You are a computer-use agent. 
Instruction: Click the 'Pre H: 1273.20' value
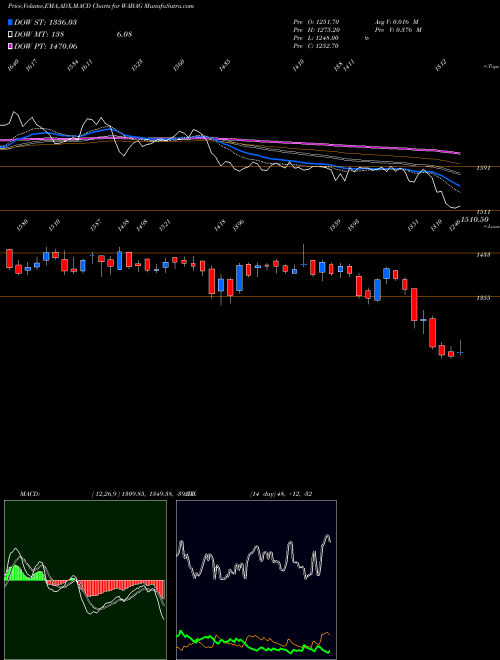316,30
